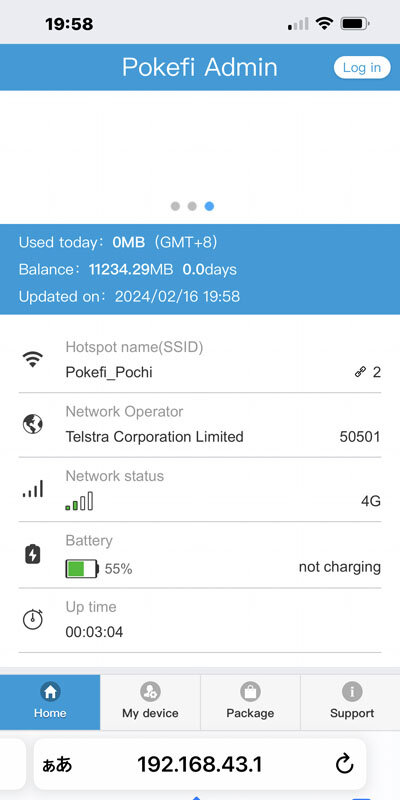Click the green battery level indicator

(x=82, y=568)
